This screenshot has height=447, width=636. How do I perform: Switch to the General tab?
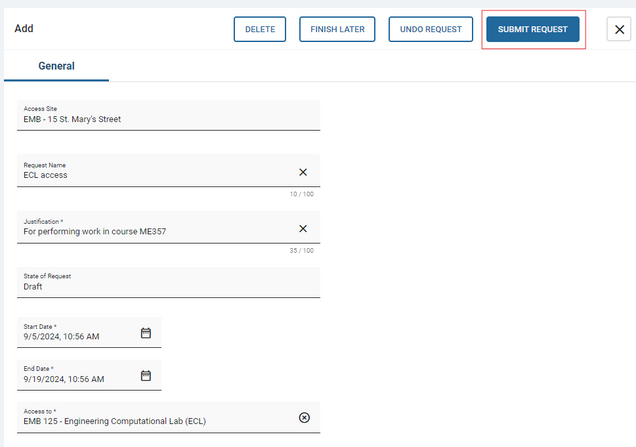pyautogui.click(x=57, y=66)
